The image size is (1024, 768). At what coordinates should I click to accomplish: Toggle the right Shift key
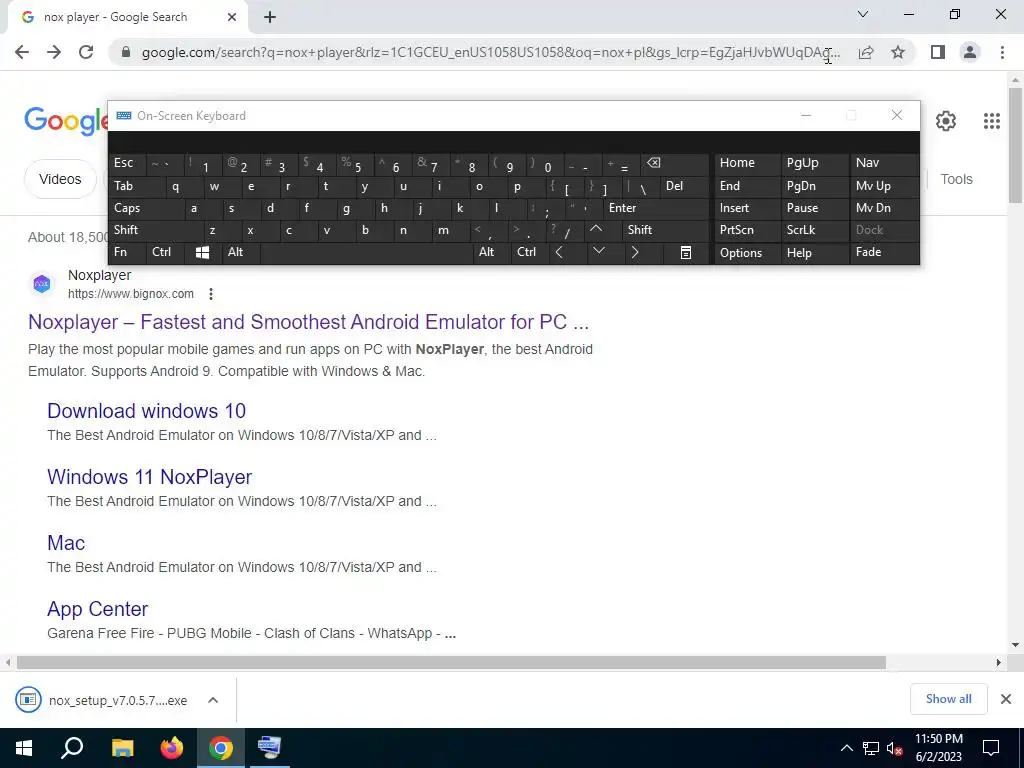click(665, 230)
